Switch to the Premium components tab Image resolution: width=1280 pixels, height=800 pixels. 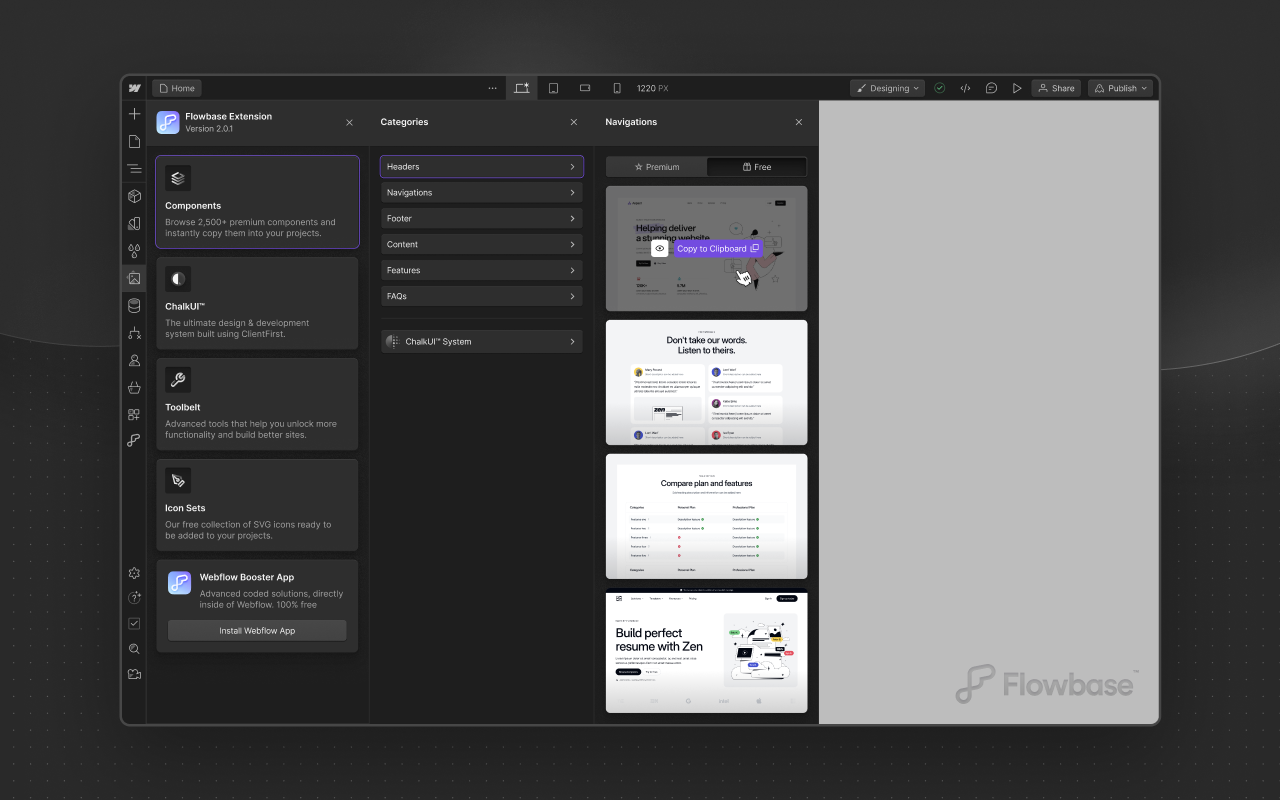coord(657,166)
